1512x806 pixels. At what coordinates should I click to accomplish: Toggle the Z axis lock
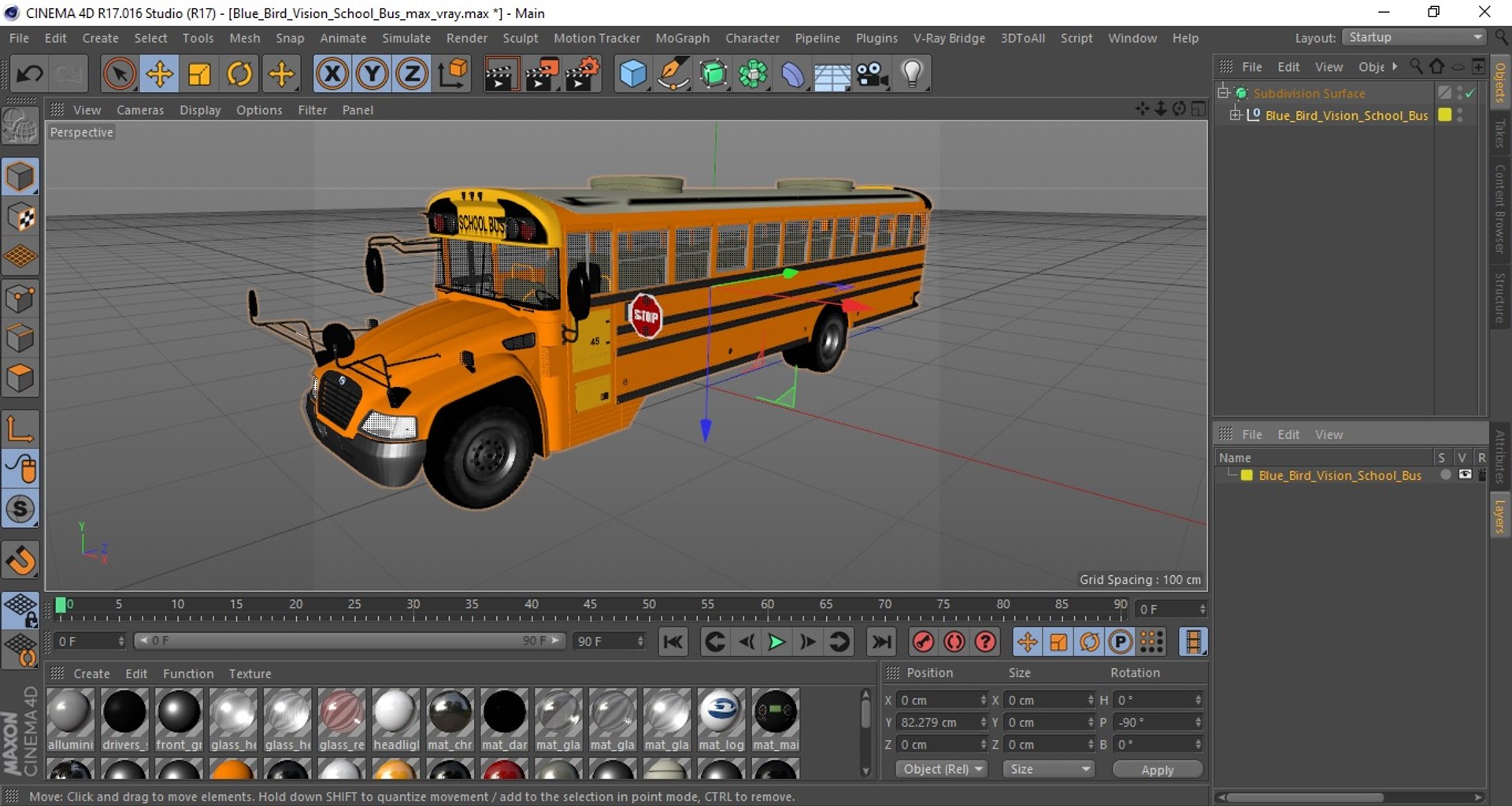411,74
